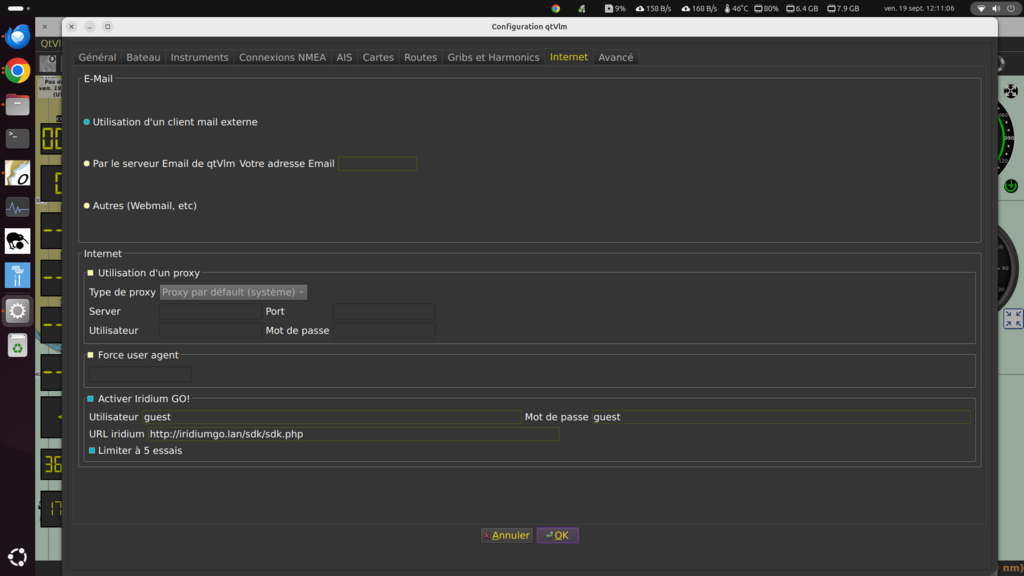The image size is (1024, 576).
Task: Select 'Utilisation d'un client mail externe'
Action: click(87, 122)
